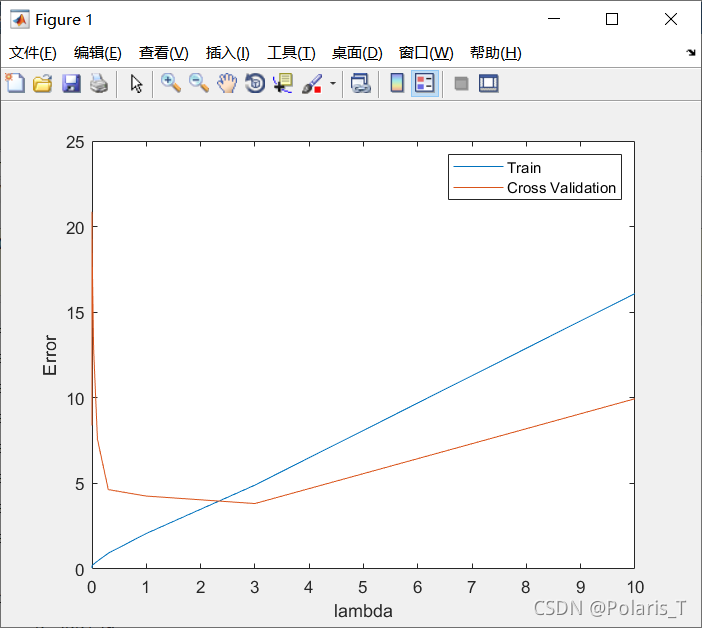Click the x-axis tick label 5

click(363, 587)
